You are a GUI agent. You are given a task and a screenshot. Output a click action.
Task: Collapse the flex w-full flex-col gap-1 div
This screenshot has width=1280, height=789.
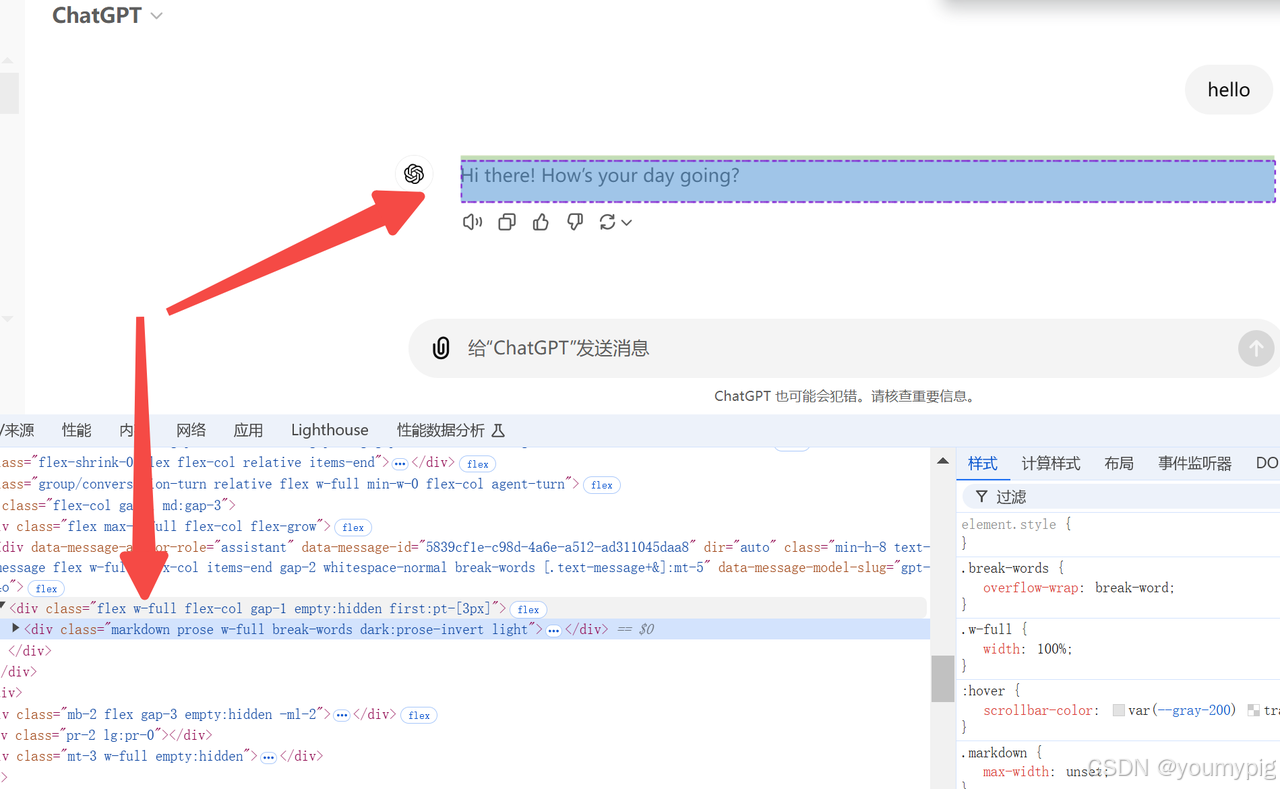pyautogui.click(x=3, y=607)
